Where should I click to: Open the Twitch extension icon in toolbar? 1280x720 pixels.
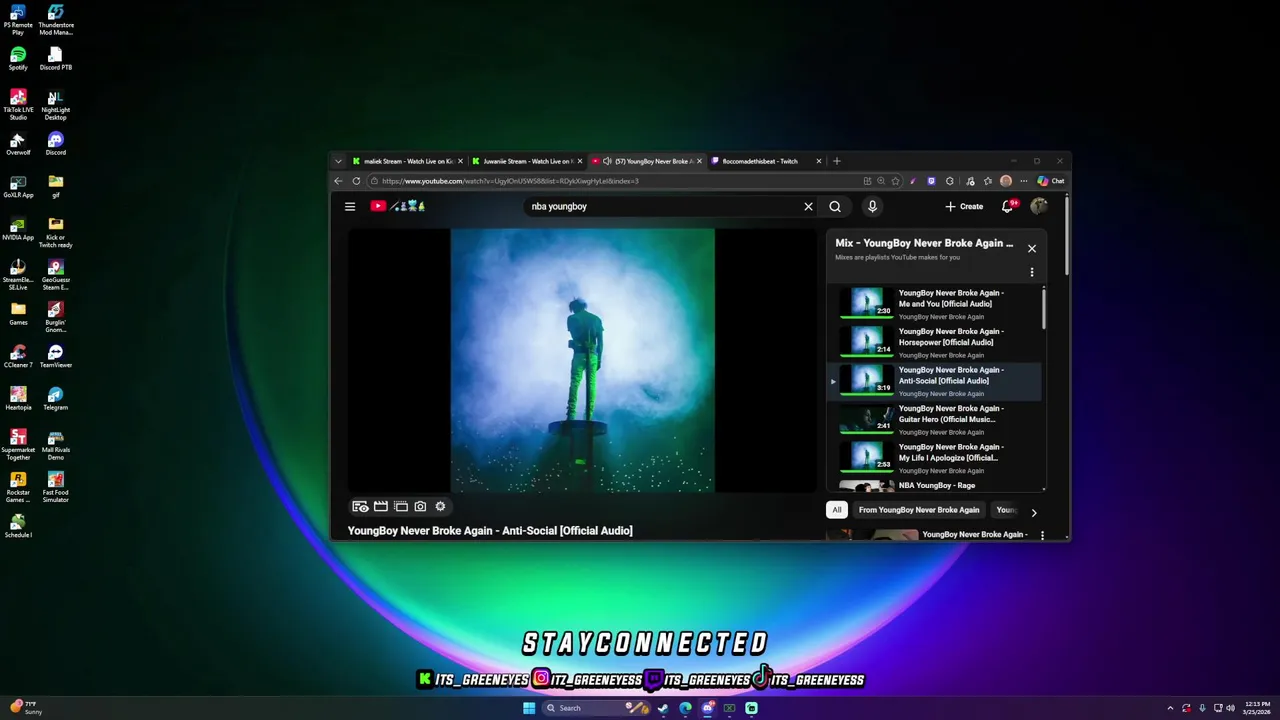click(x=931, y=181)
